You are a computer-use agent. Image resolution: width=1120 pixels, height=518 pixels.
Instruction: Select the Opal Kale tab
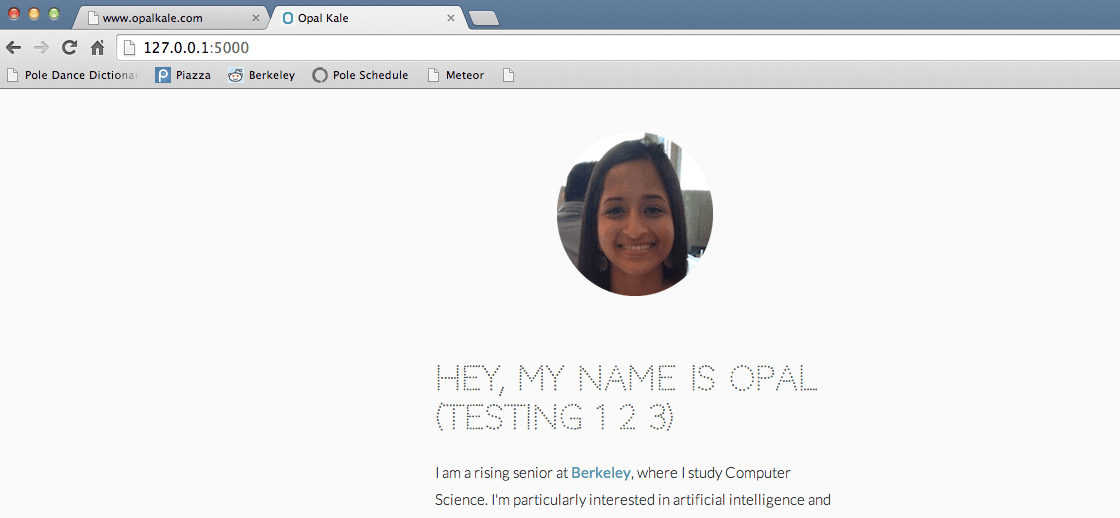pos(368,18)
